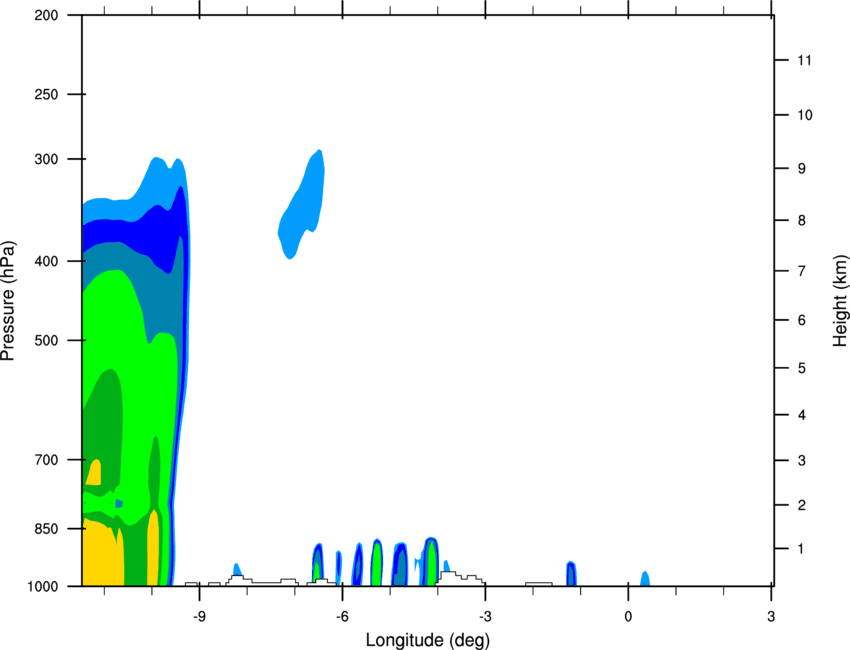Click the 'Longitude (deg)' axis title
Image resolution: width=850 pixels, height=650 pixels.
pos(428,640)
